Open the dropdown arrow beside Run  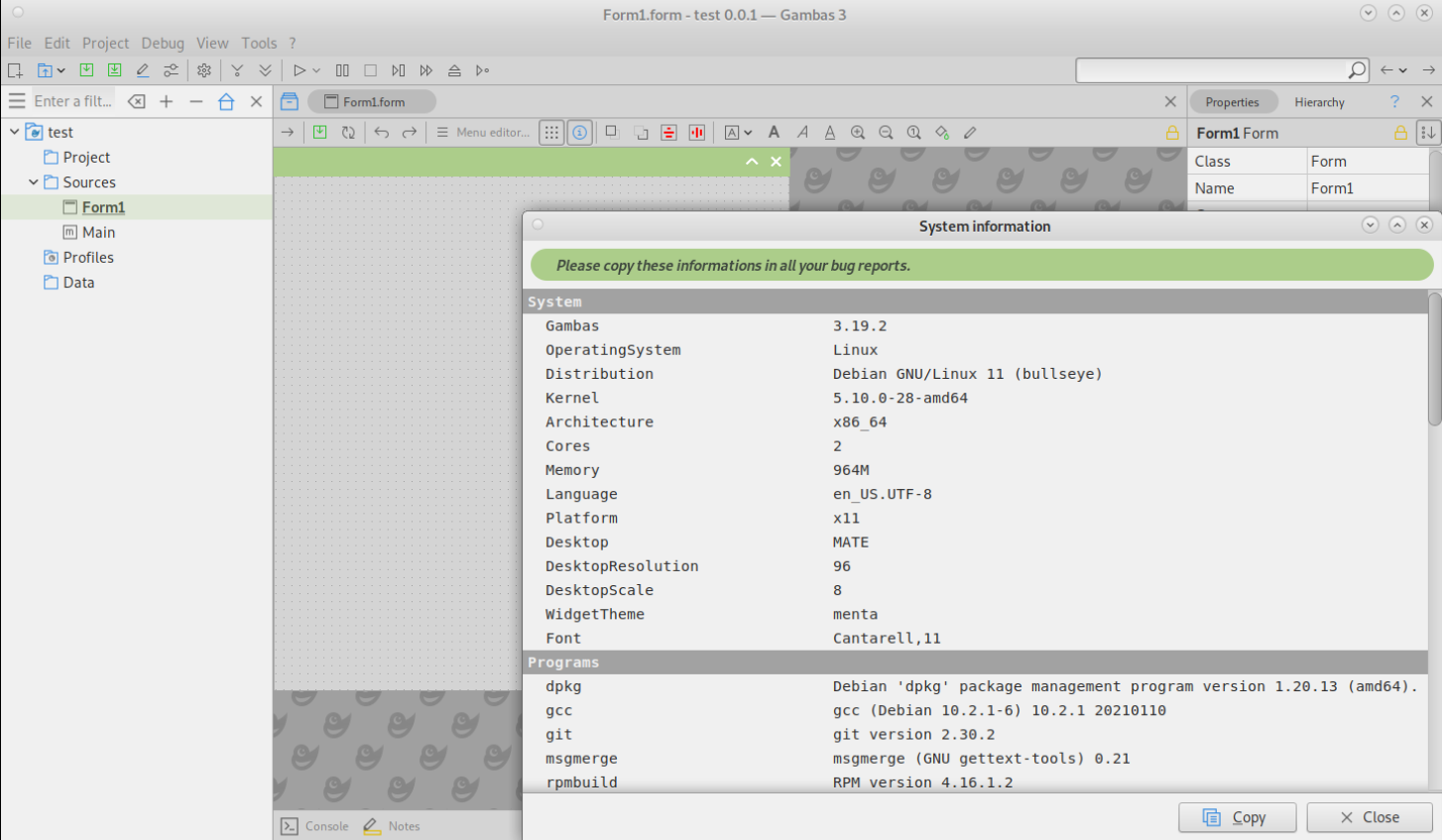[x=316, y=70]
